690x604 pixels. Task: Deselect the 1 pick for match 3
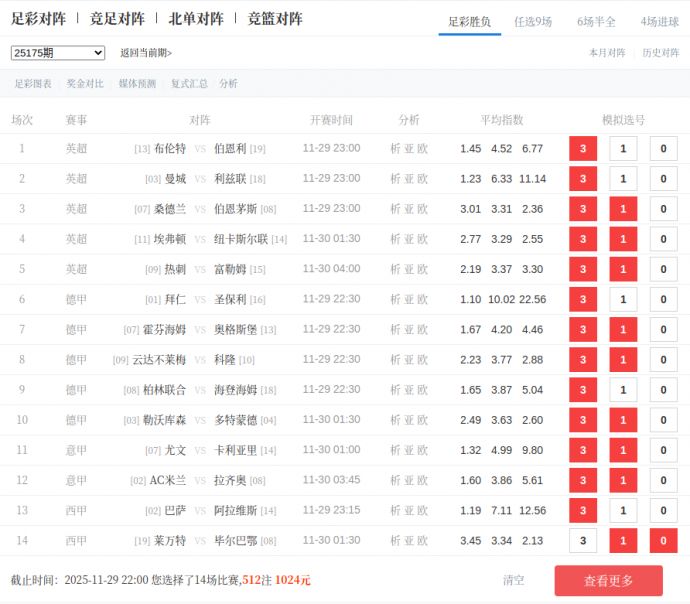[623, 209]
